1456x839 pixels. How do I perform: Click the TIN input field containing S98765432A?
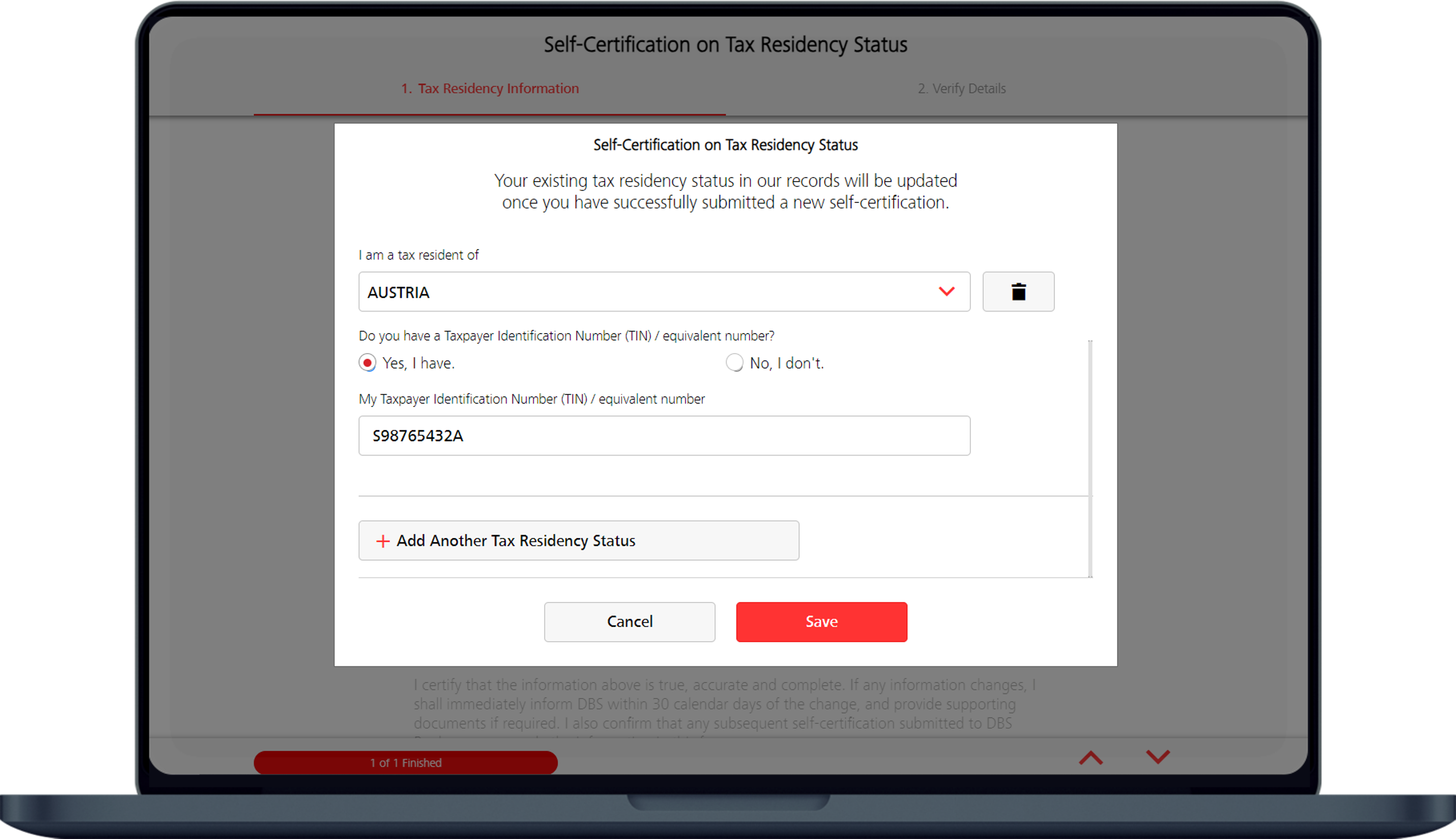coord(664,436)
